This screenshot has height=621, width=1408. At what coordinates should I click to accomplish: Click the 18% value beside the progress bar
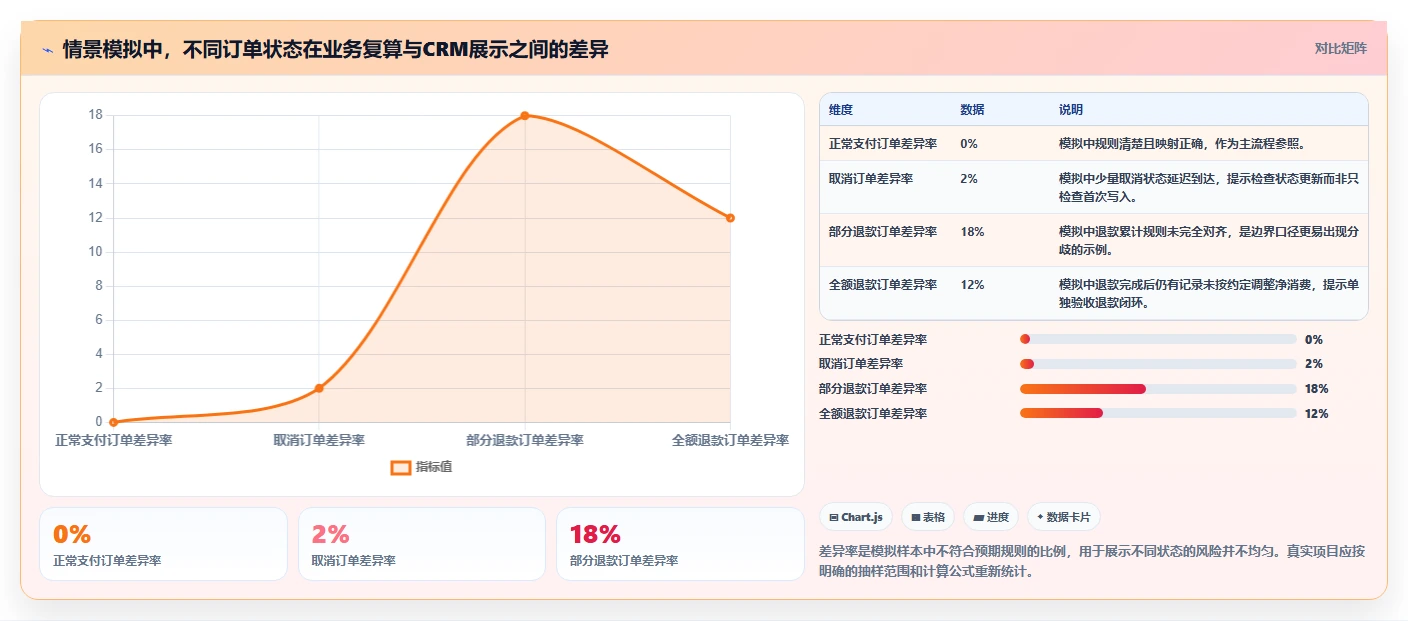(1317, 389)
